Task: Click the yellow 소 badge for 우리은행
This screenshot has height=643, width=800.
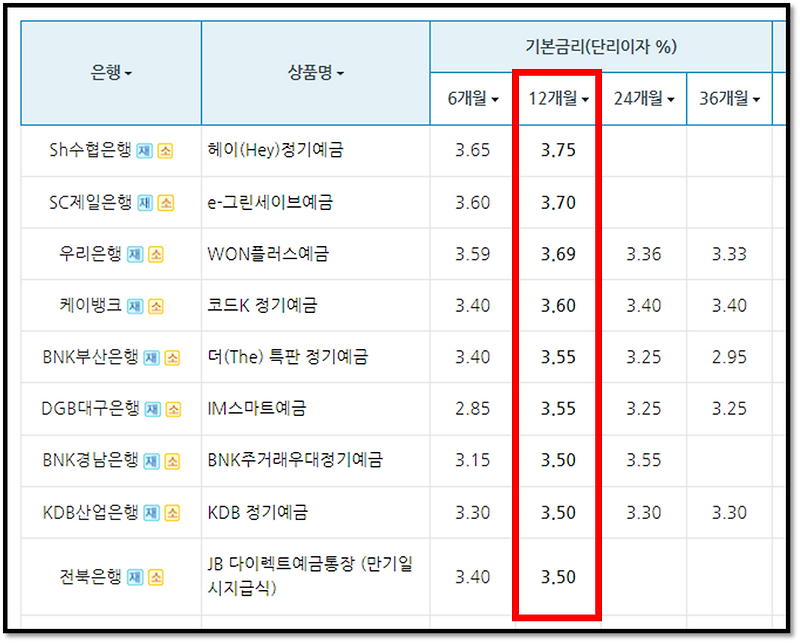Action: point(156,254)
